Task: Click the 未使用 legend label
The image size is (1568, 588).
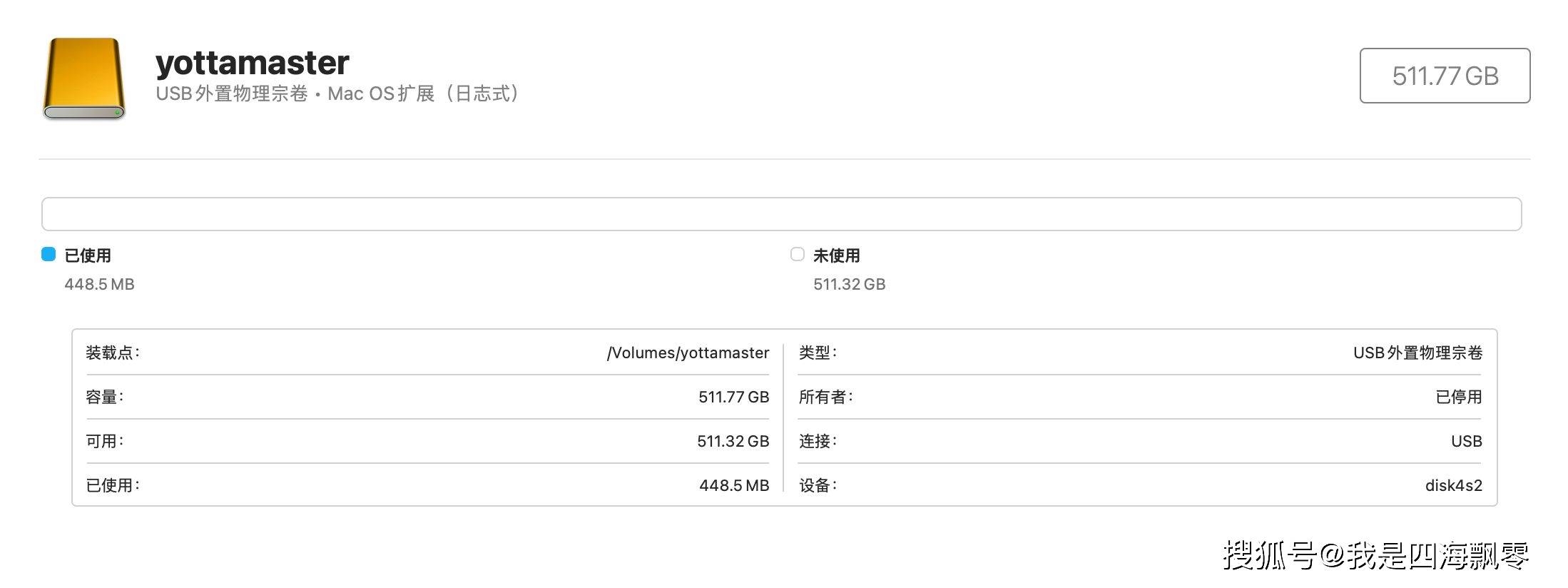Action: [x=837, y=255]
